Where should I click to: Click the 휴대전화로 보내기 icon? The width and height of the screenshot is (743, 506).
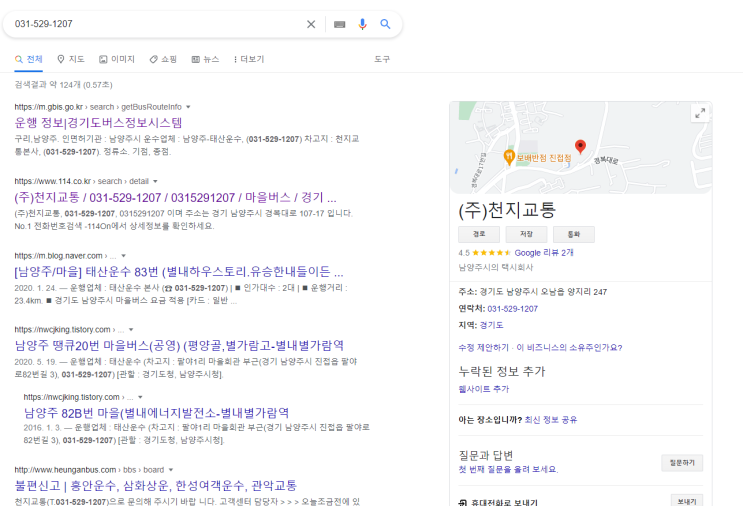click(463, 503)
